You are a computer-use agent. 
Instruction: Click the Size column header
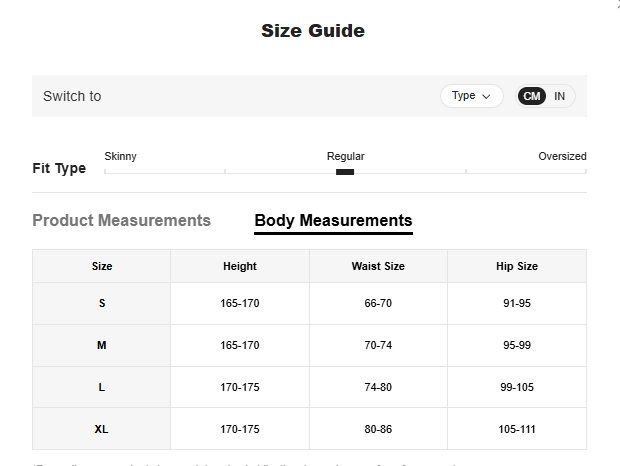(102, 266)
